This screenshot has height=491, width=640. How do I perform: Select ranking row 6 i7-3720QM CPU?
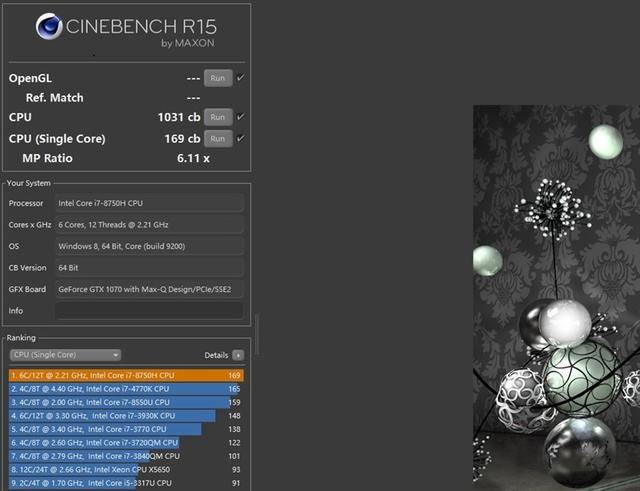tap(126, 443)
